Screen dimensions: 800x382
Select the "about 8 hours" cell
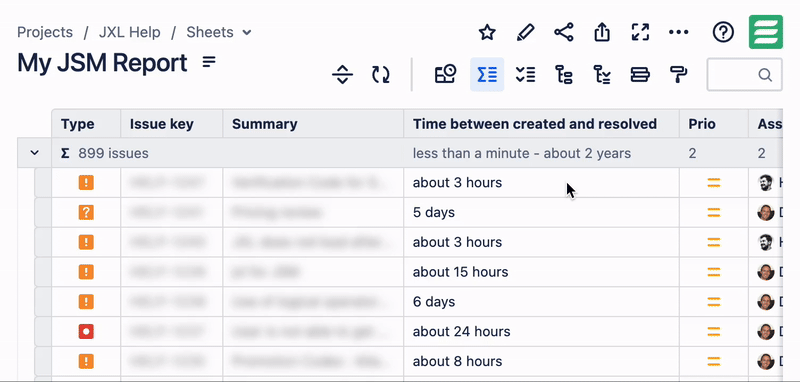tap(541, 361)
